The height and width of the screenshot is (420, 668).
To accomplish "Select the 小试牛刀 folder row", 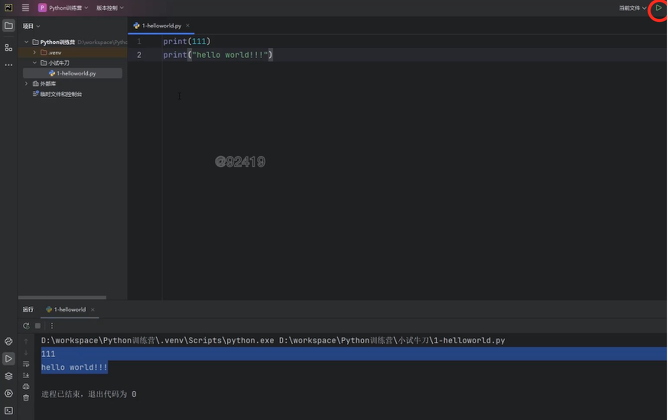I will pyautogui.click(x=72, y=63).
